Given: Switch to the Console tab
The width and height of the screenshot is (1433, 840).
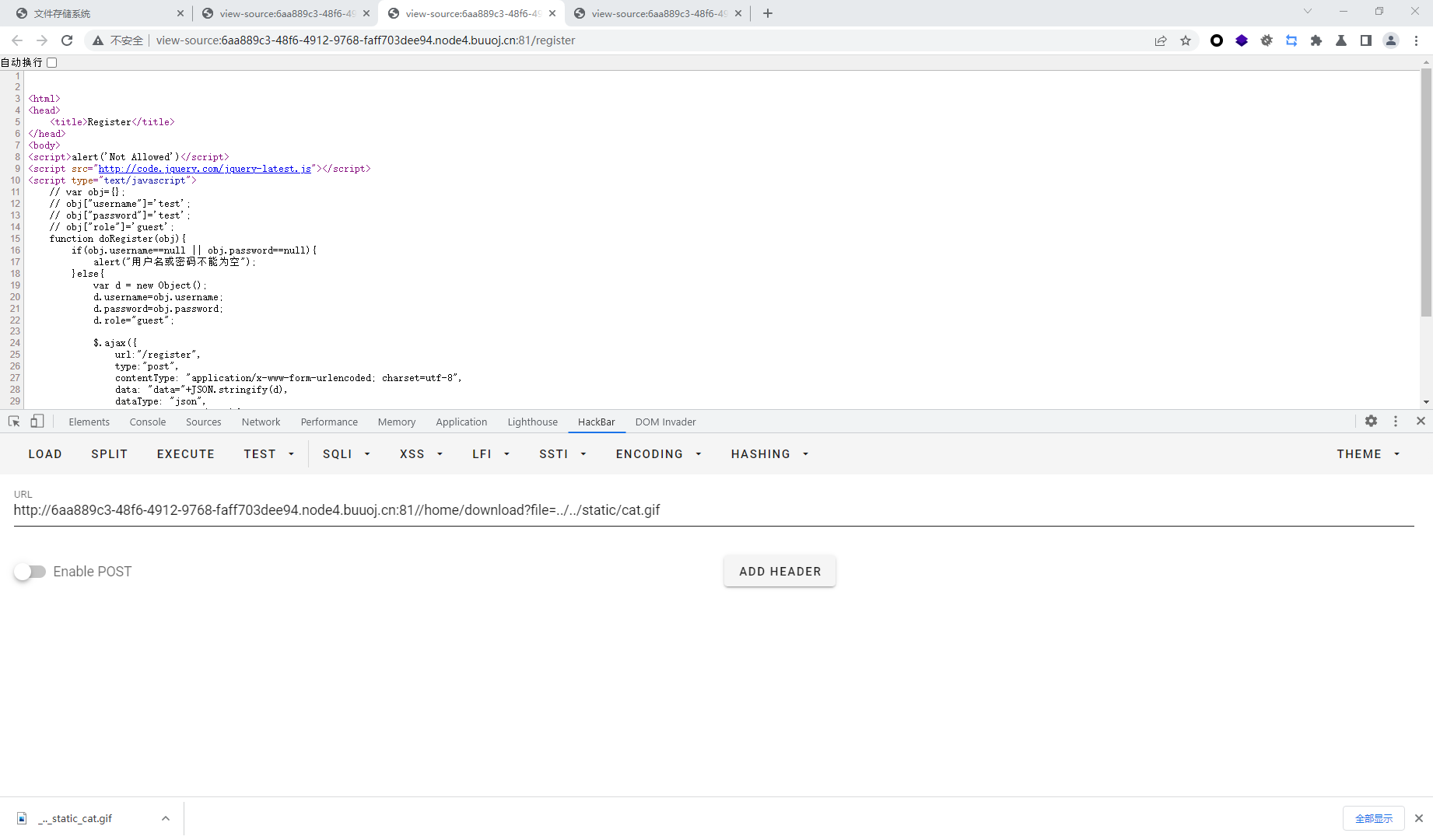Looking at the screenshot, I should (x=148, y=422).
